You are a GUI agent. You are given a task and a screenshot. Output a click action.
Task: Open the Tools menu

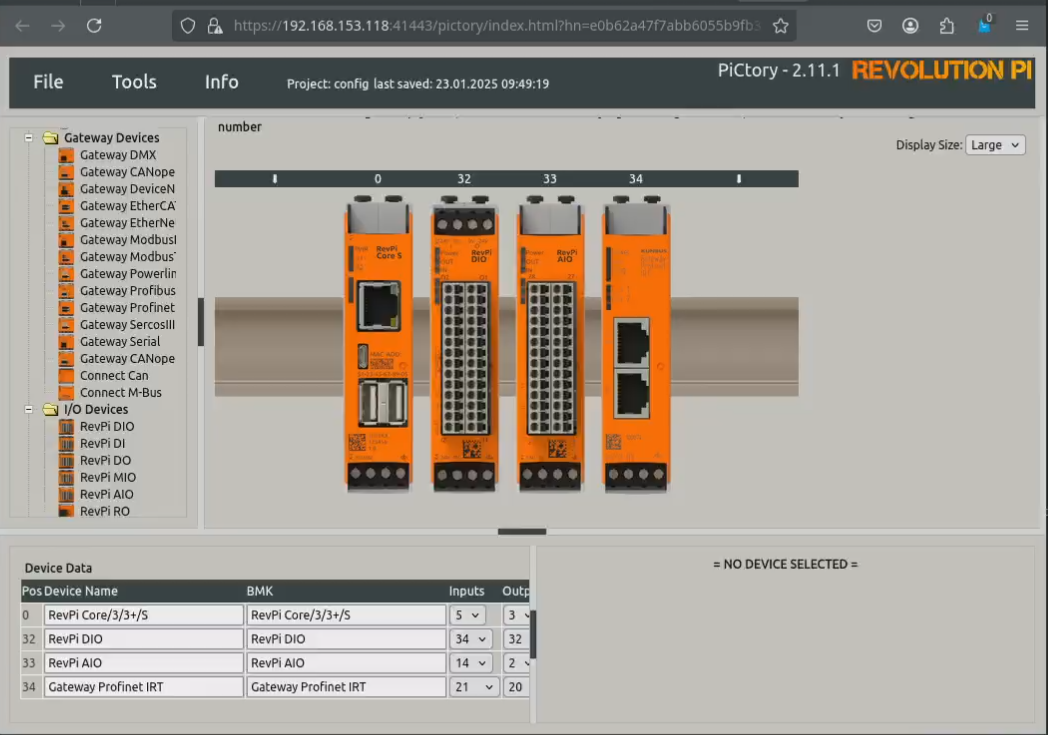134,82
